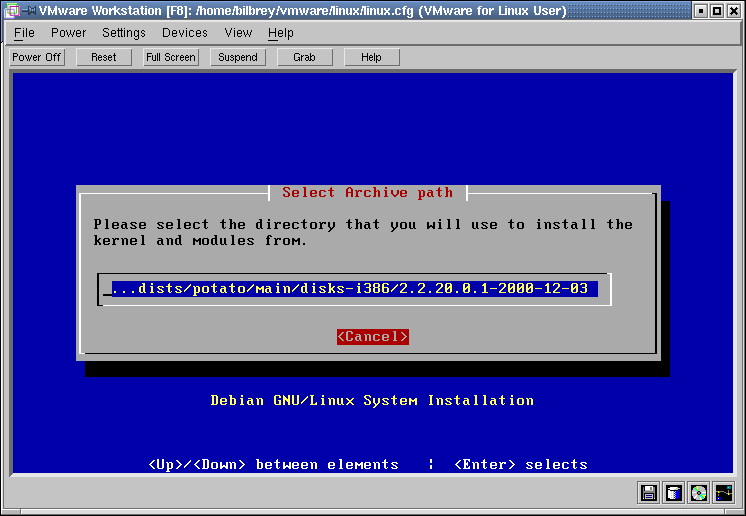
Task: Suspend the virtual machine
Action: click(238, 57)
